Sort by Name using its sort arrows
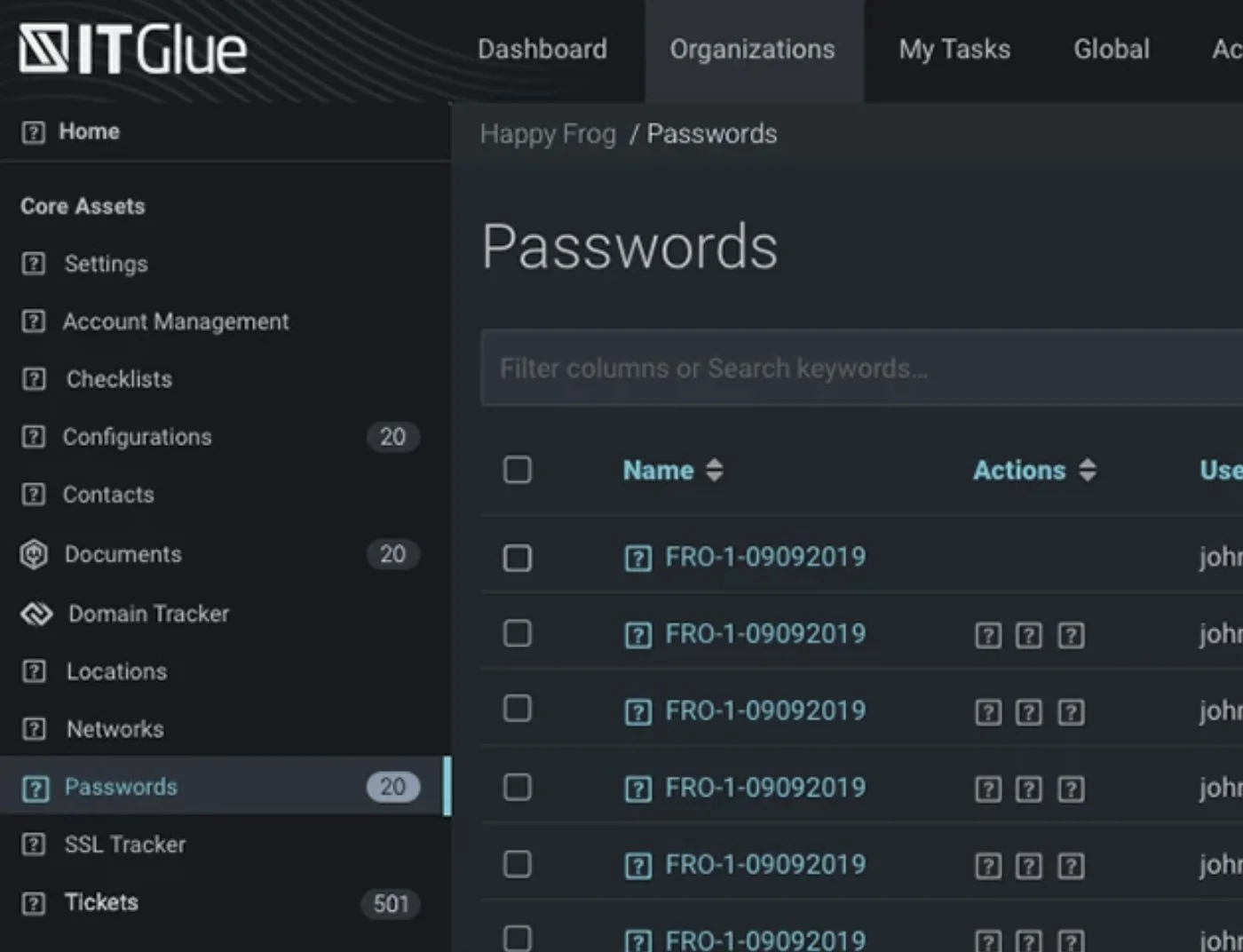Viewport: 1243px width, 952px height. click(x=715, y=470)
